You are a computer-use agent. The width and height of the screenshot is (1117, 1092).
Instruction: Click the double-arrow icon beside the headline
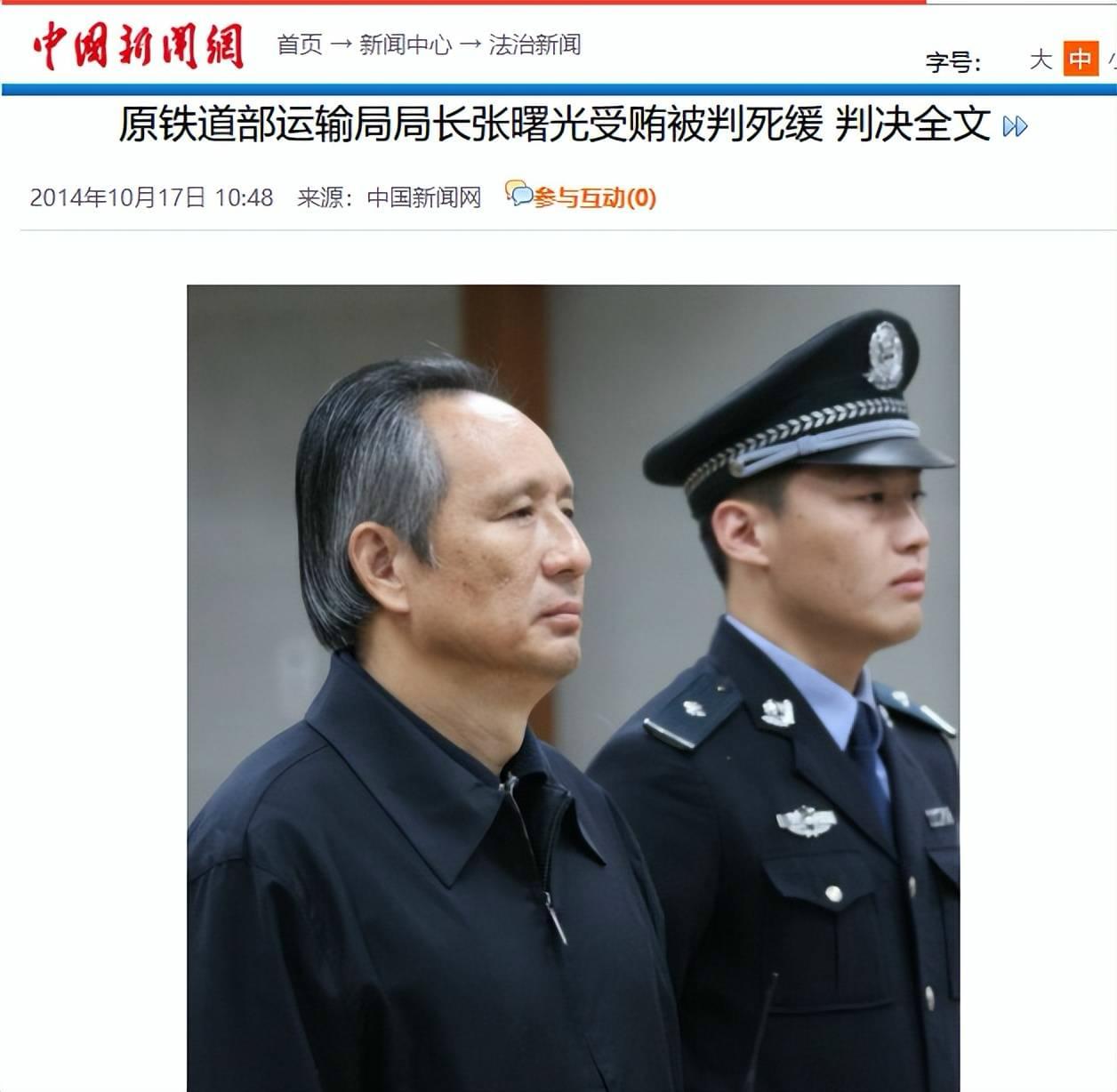point(1015,127)
